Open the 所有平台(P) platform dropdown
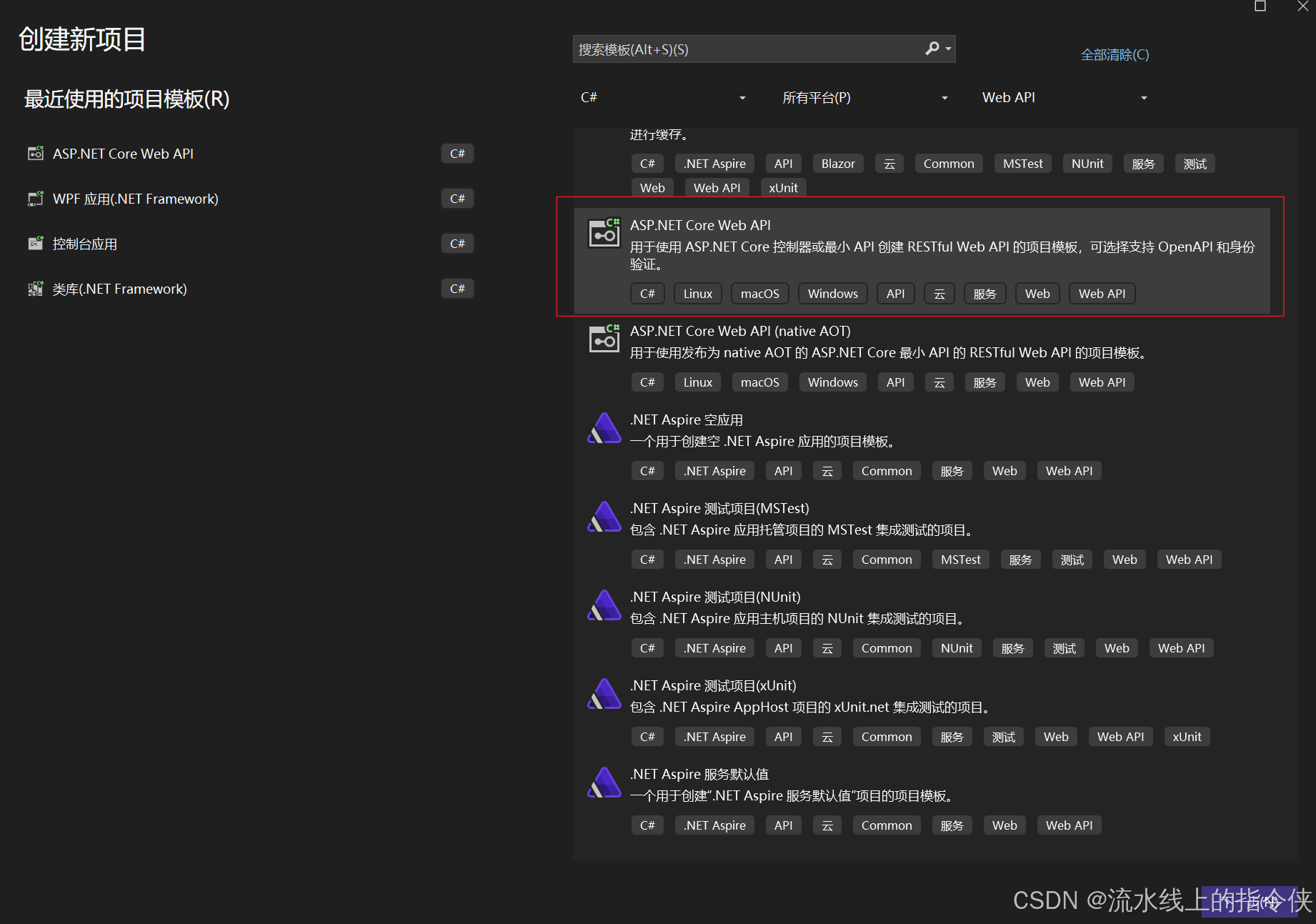Image resolution: width=1316 pixels, height=924 pixels. 864,97
